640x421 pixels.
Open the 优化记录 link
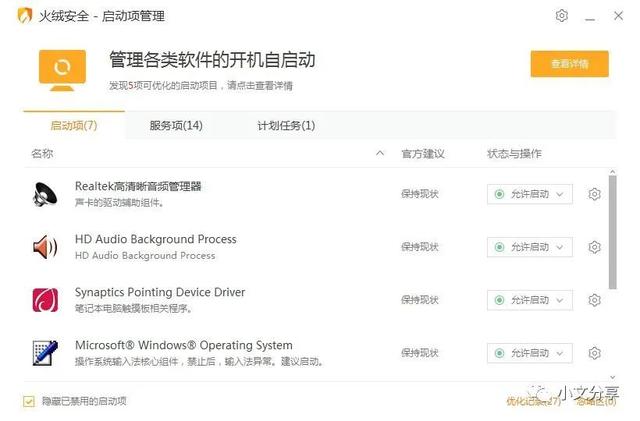click(533, 402)
